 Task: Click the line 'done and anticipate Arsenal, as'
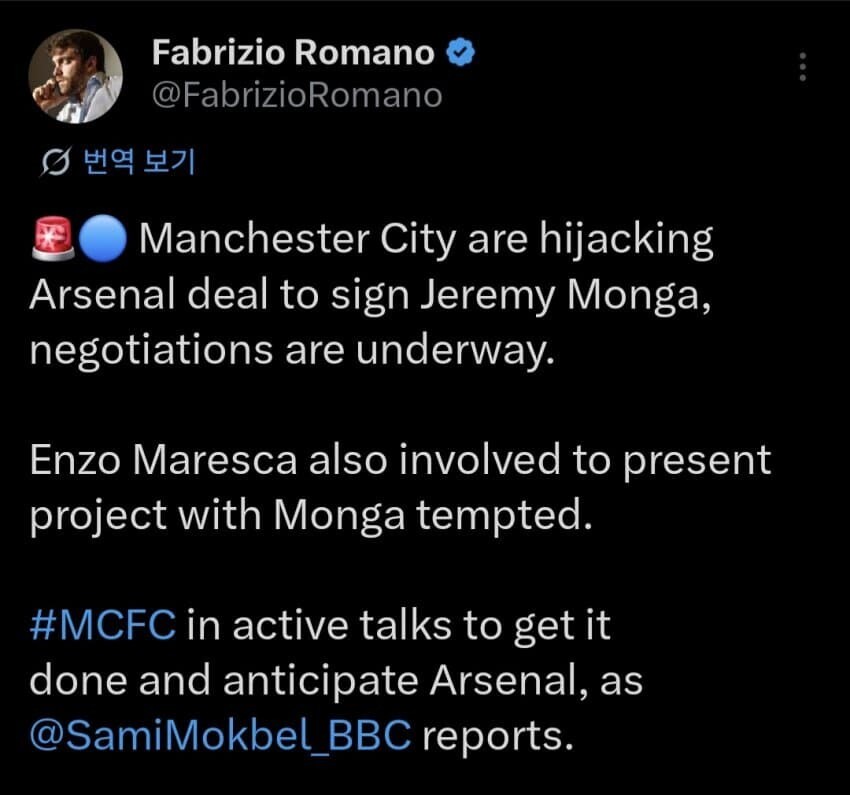336,680
